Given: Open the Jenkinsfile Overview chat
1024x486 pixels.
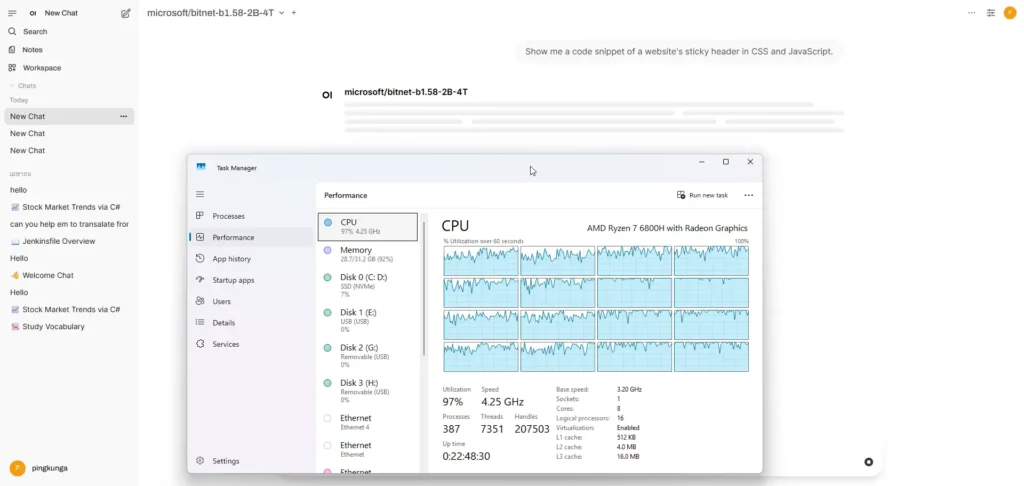Looking at the screenshot, I should click(69, 241).
